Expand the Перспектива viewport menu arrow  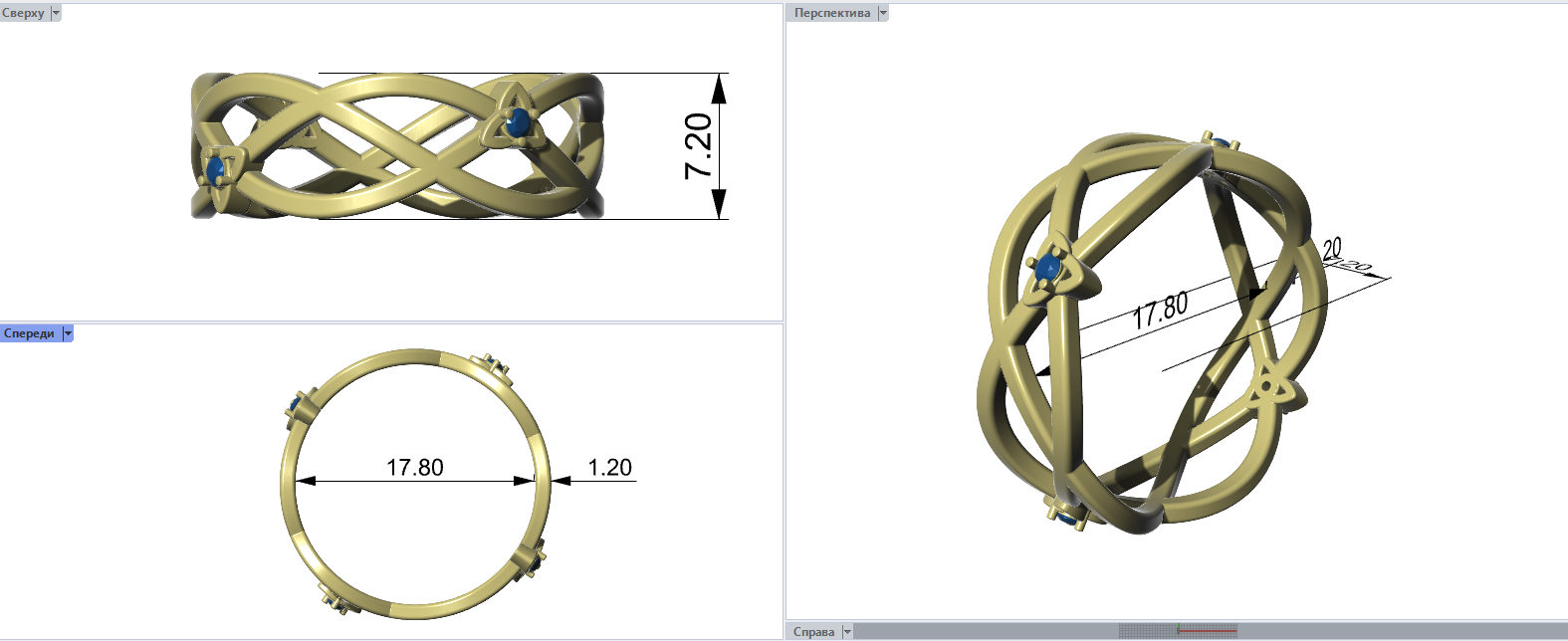[882, 13]
